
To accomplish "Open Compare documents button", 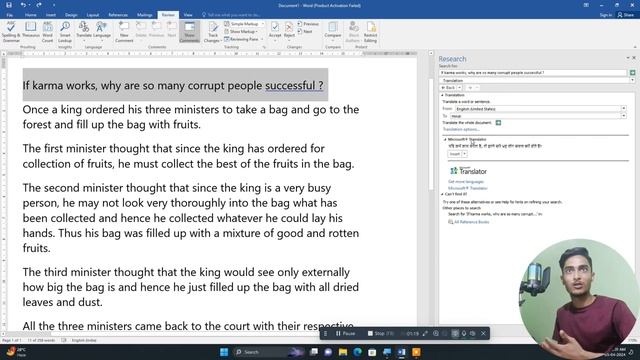I will pyautogui.click(x=333, y=32).
